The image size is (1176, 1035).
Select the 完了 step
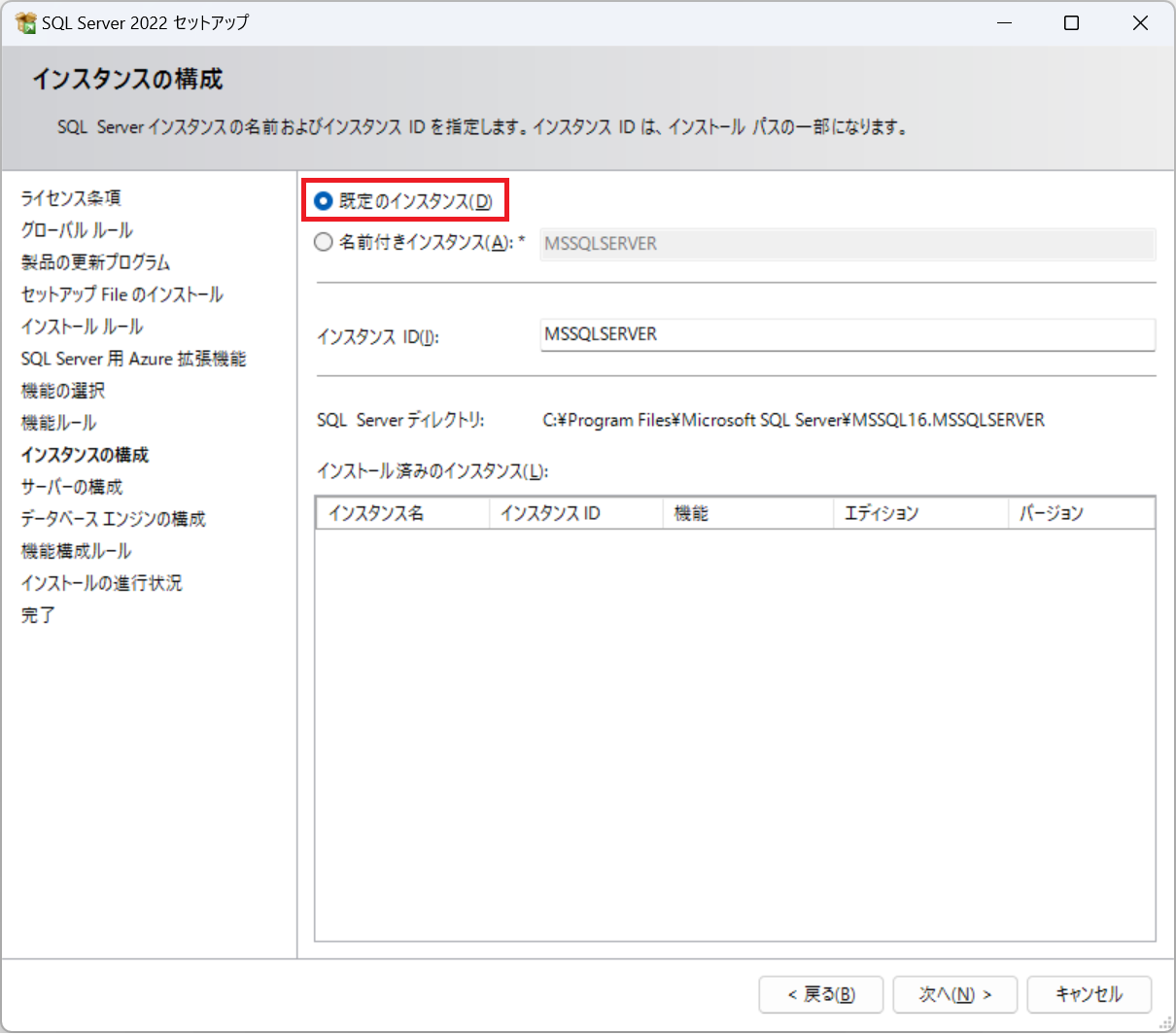click(x=38, y=615)
